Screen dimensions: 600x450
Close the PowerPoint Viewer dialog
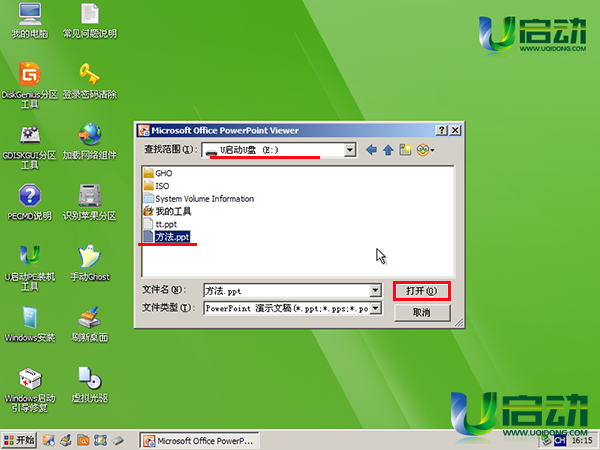click(x=455, y=130)
